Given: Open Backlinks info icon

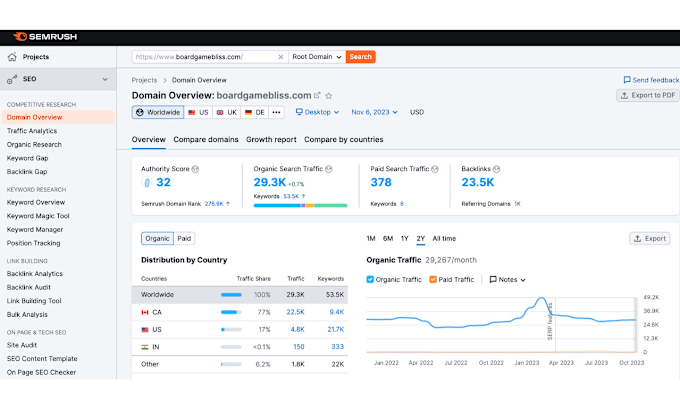Looking at the screenshot, I should pos(497,169).
